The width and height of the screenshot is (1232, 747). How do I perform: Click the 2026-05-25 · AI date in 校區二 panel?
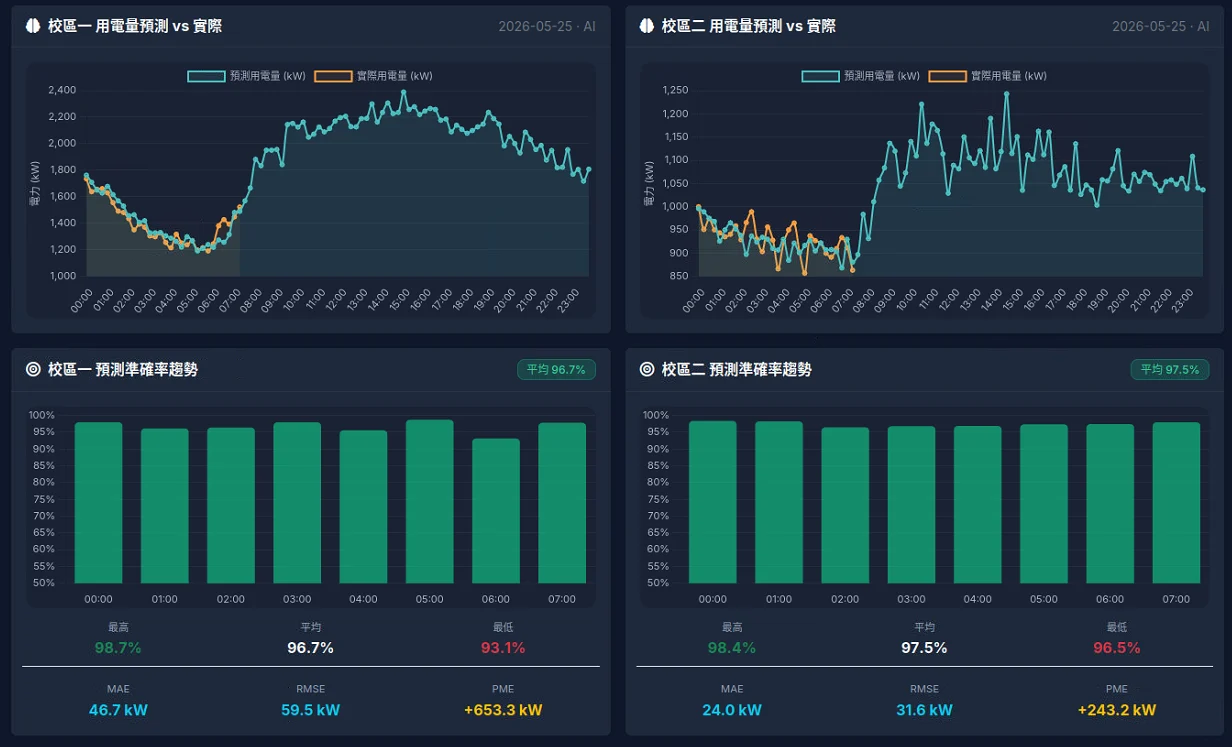point(1161,26)
